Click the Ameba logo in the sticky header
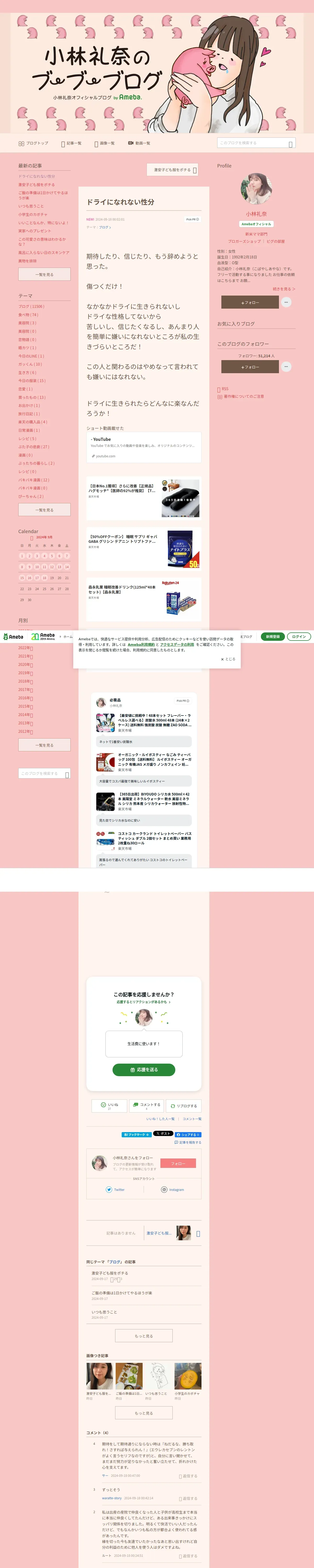Viewport: 314px width, 1568px height. (x=13, y=637)
